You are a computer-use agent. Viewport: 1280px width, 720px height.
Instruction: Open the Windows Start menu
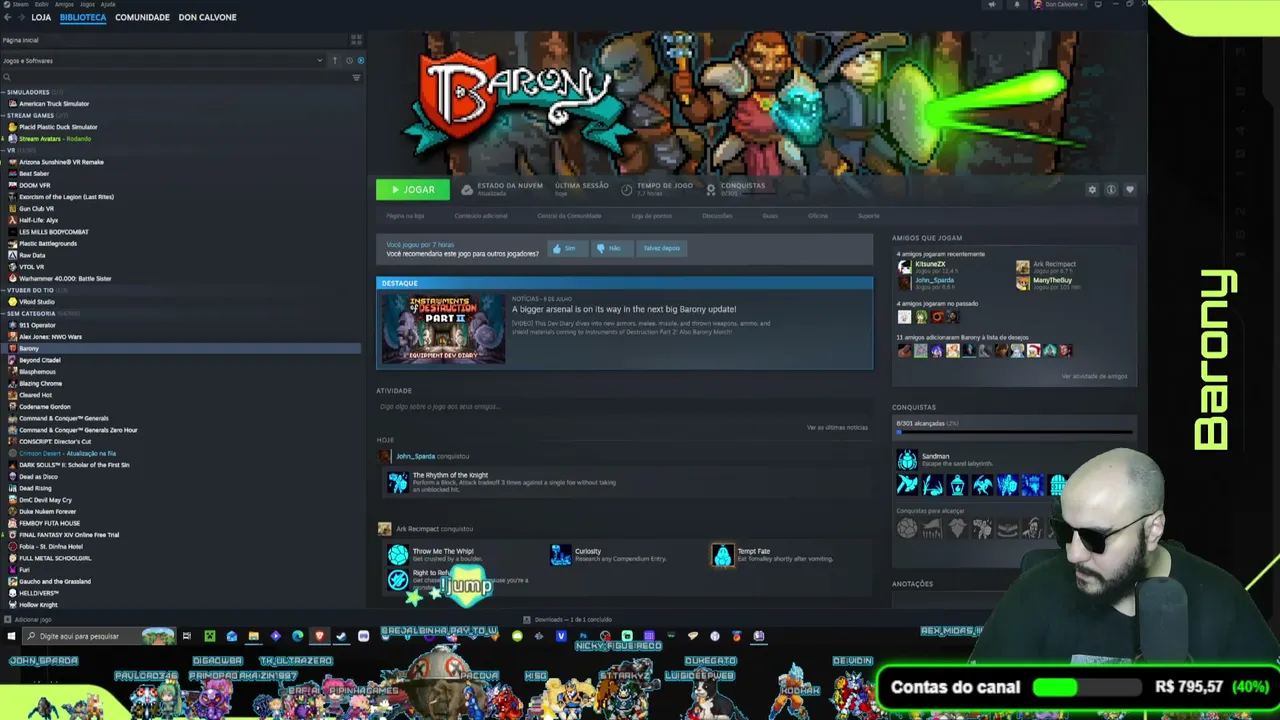pos(11,636)
